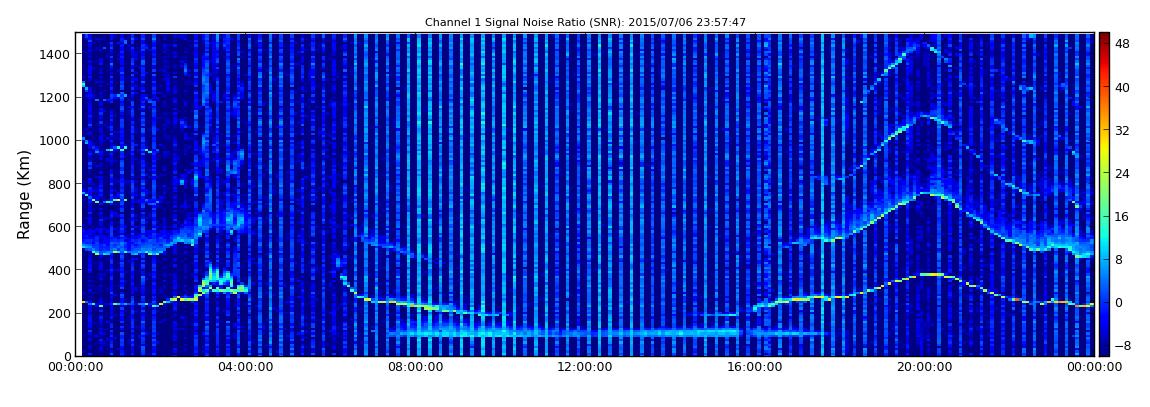Click the 1400 range tick label

(x=56, y=54)
